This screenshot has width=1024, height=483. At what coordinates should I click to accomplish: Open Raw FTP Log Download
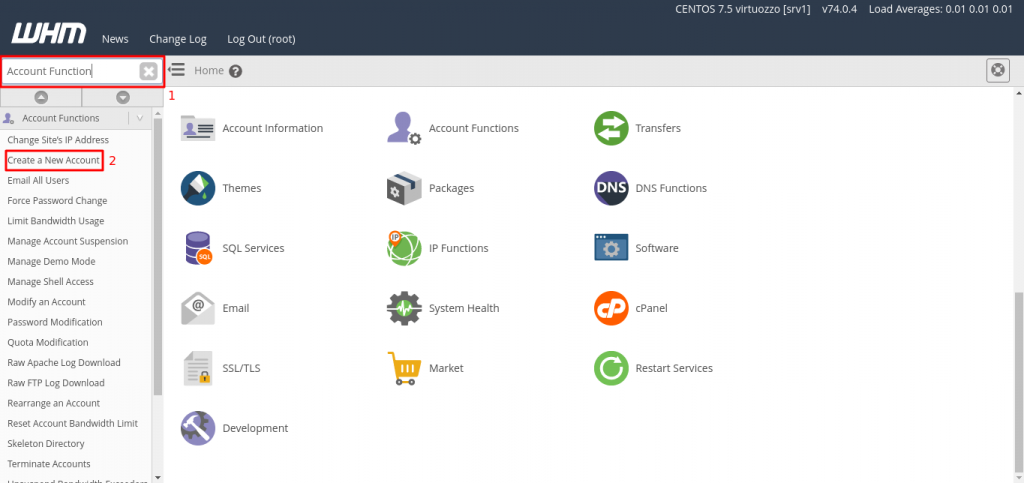tap(56, 382)
